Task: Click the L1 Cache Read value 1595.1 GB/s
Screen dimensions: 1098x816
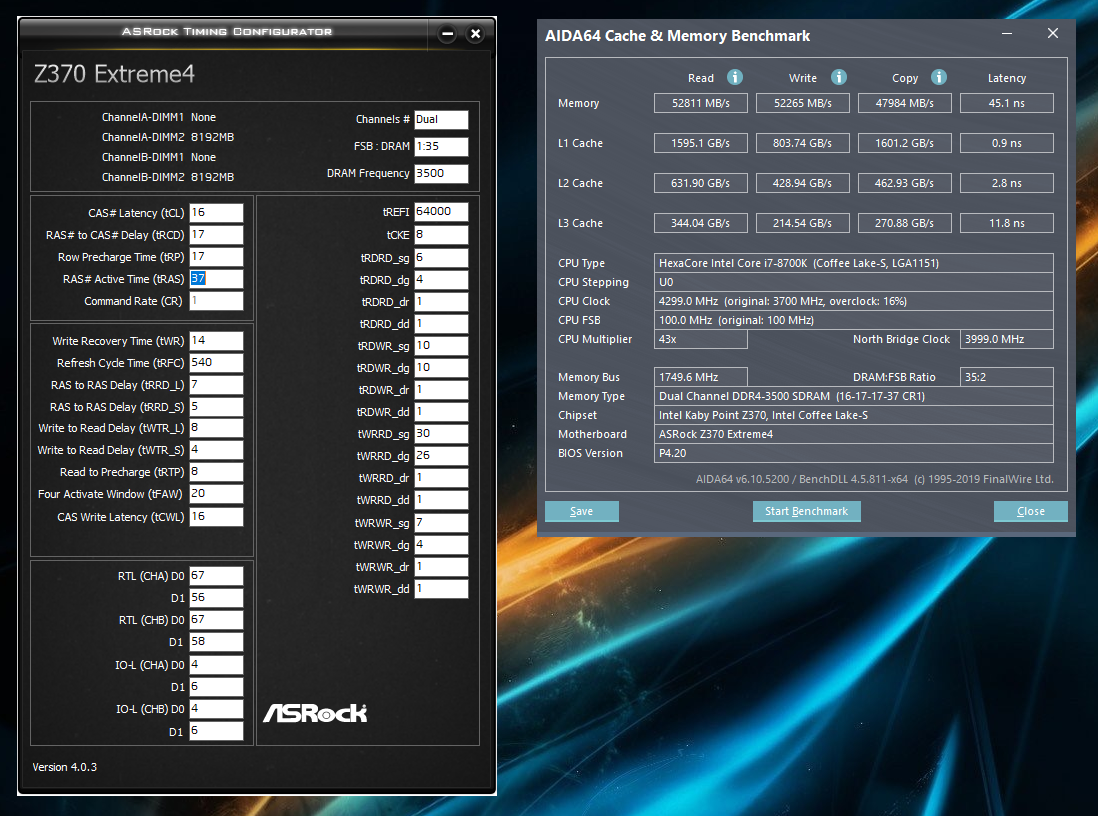Action: pos(700,143)
